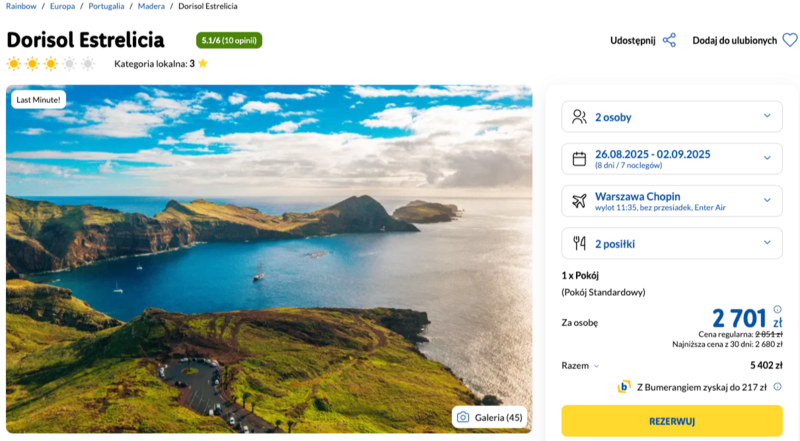This screenshot has height=441, width=800.
Task: Click the REZERWUJ booking button
Action: coord(672,421)
